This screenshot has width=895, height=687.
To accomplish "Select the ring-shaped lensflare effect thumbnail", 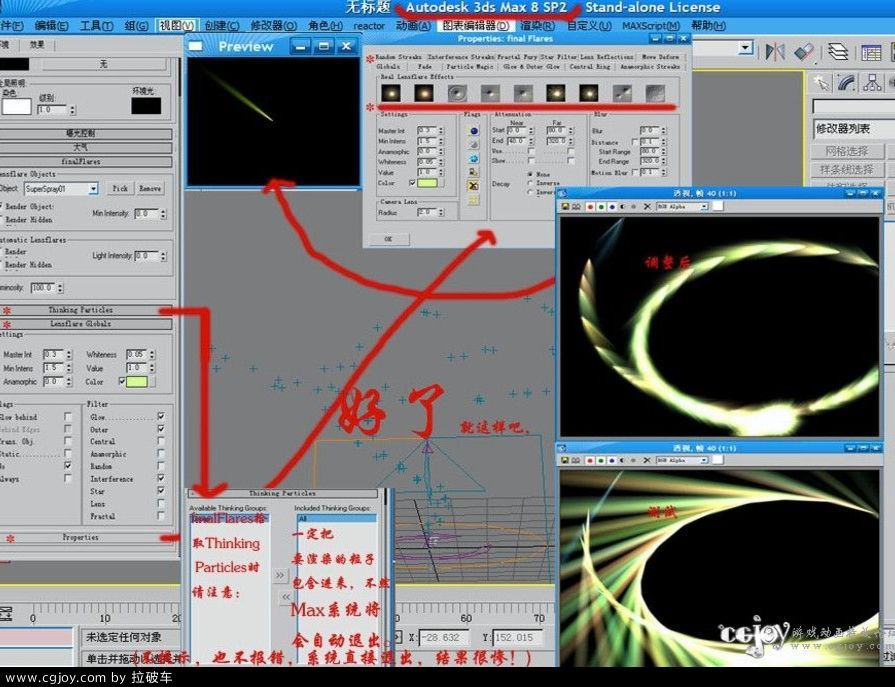I will pos(457,93).
